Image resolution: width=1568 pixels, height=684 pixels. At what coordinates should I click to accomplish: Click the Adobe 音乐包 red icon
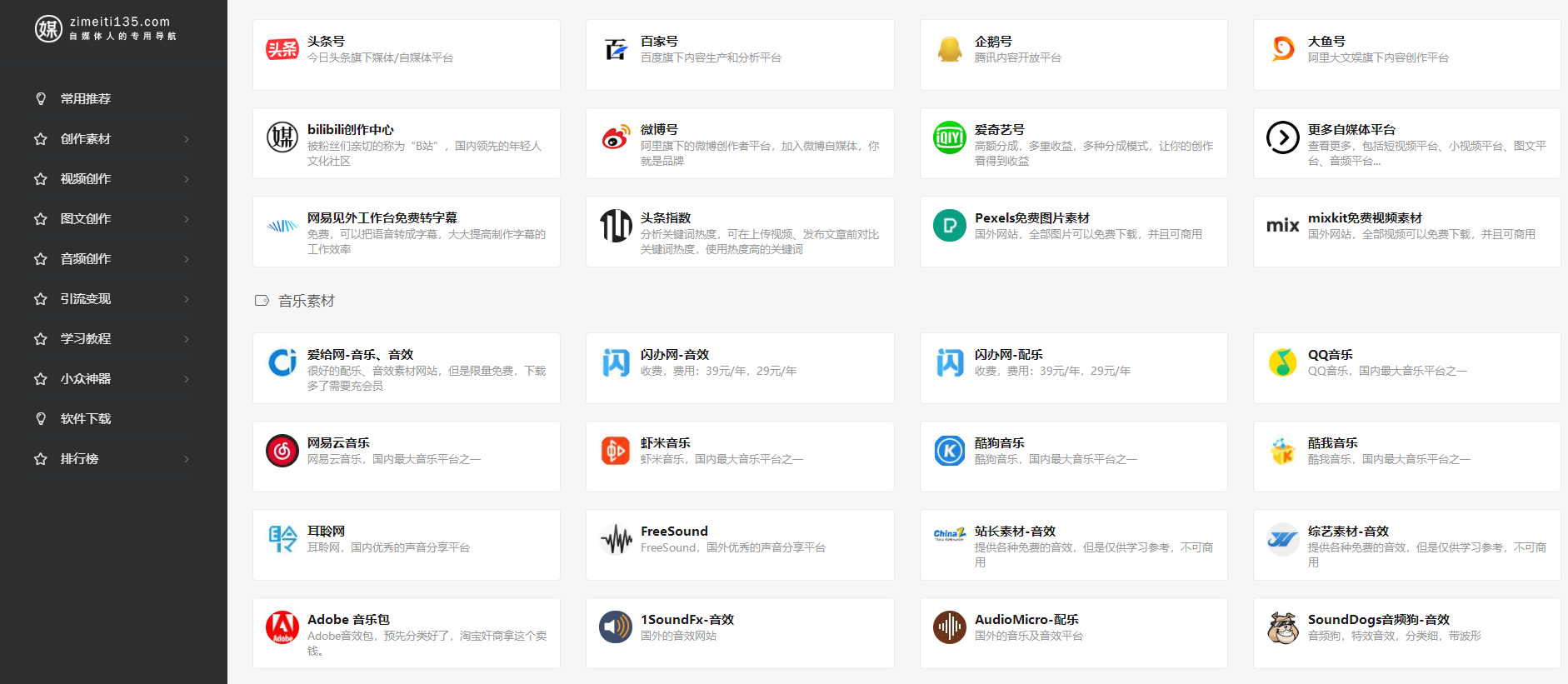[282, 627]
